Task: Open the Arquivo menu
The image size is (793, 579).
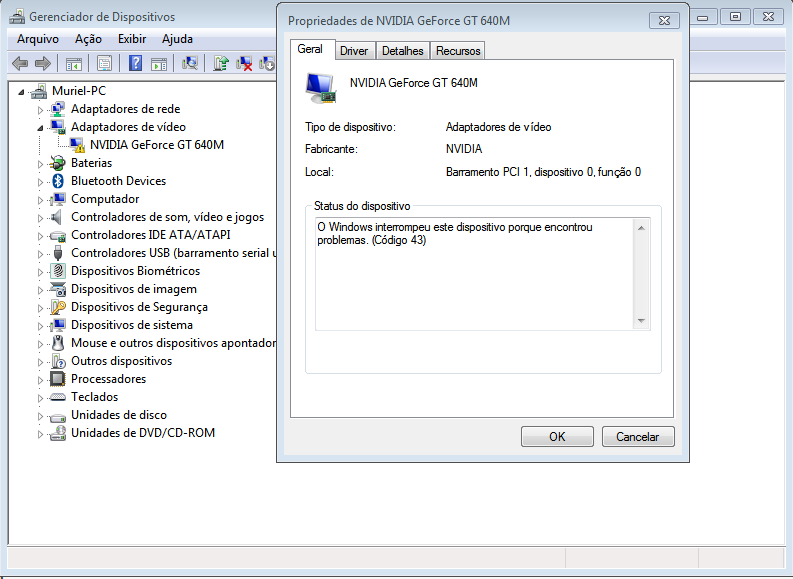Action: tap(38, 39)
